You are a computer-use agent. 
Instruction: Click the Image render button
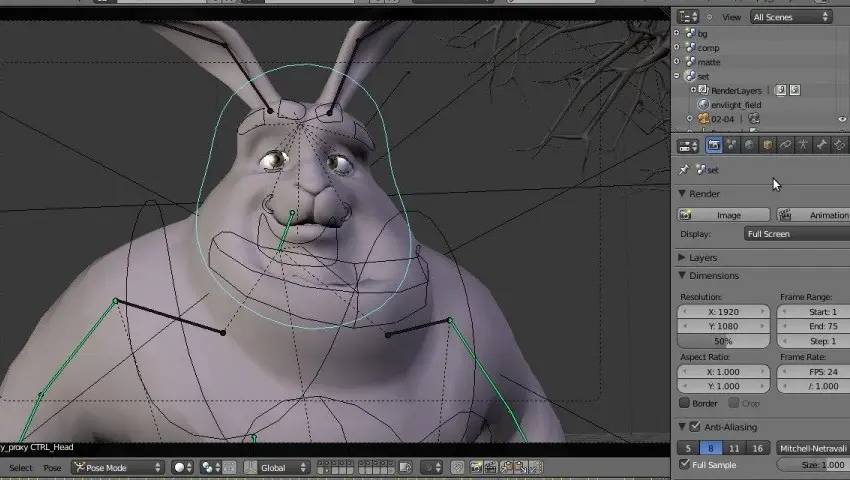[724, 215]
